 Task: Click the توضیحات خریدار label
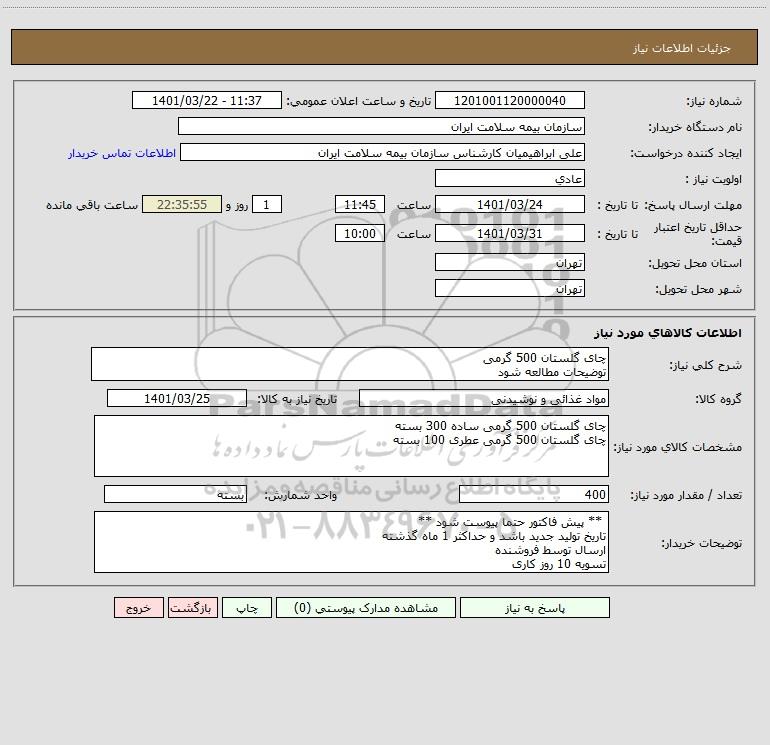(x=701, y=543)
